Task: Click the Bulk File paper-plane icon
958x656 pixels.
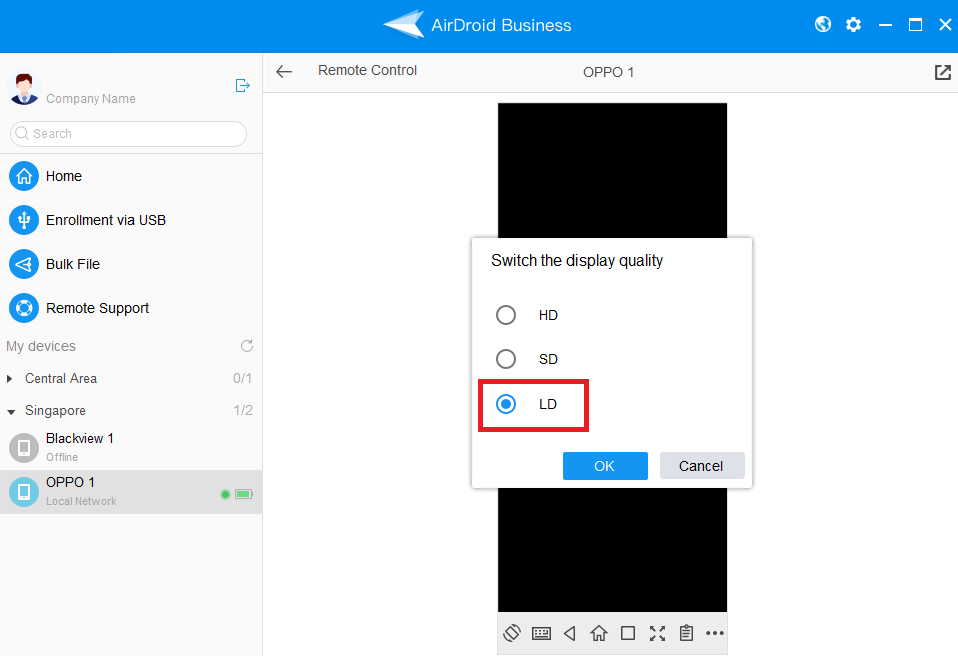Action: tap(24, 264)
